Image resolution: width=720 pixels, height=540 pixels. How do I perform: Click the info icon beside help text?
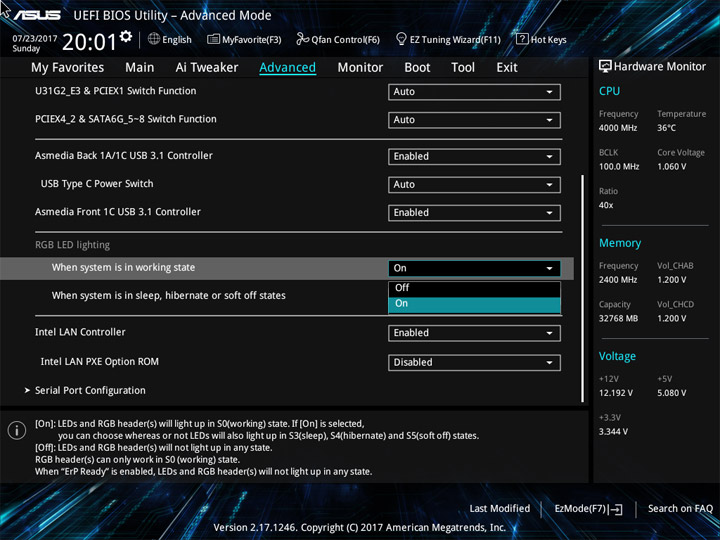coord(17,430)
